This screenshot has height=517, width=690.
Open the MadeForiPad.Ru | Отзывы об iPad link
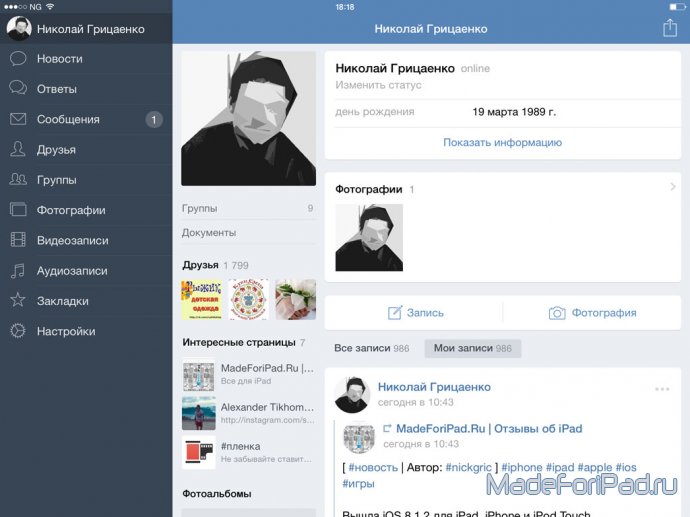point(489,429)
